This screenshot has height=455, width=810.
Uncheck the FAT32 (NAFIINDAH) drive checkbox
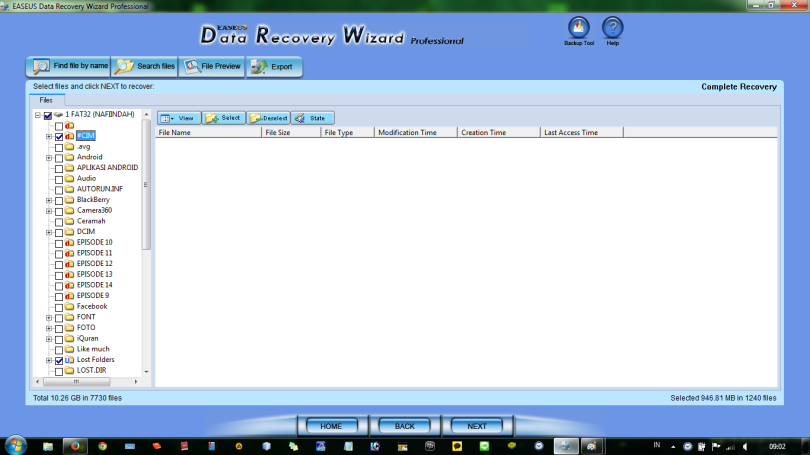point(48,115)
